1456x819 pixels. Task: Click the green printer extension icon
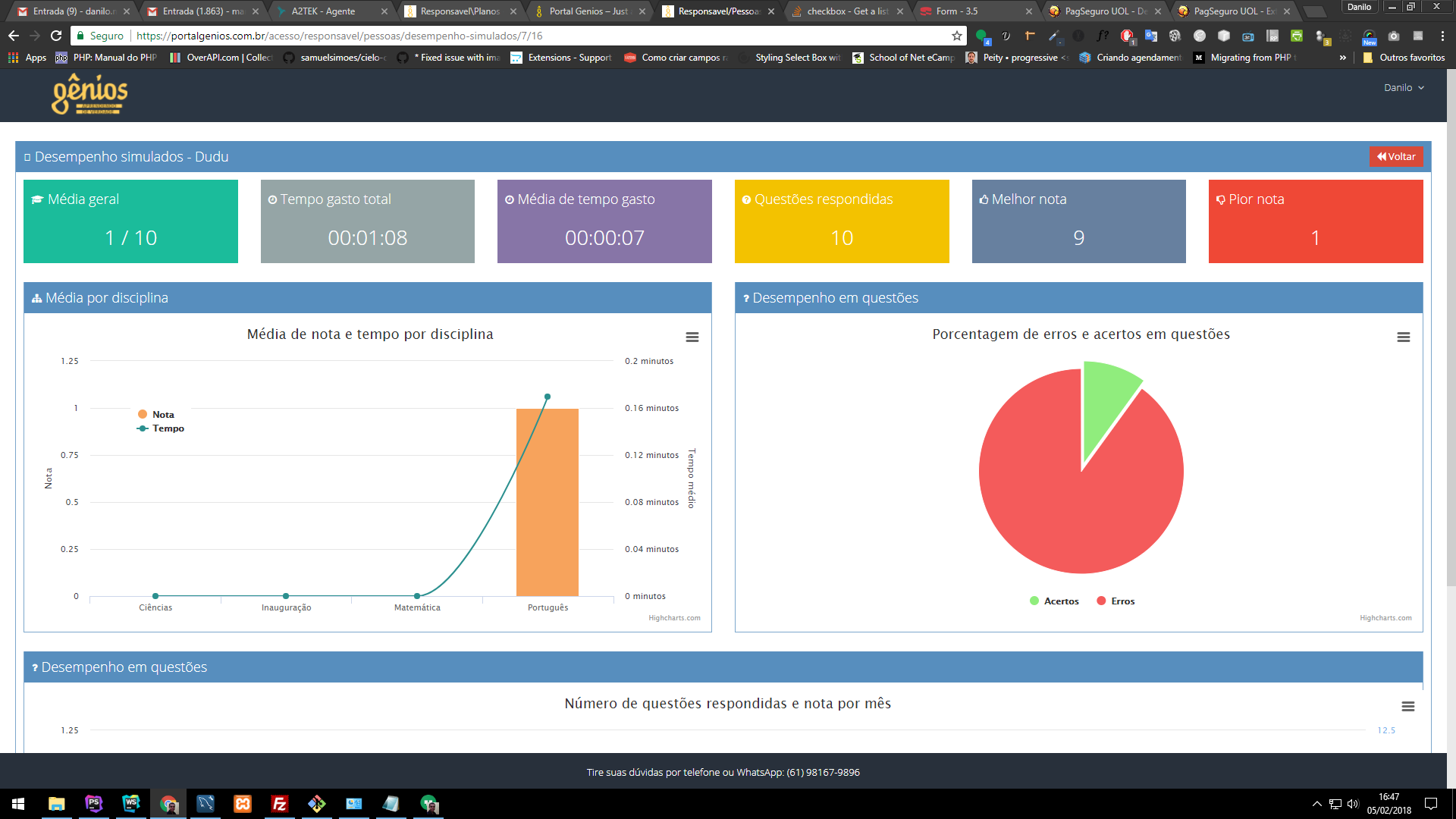pos(1297,36)
